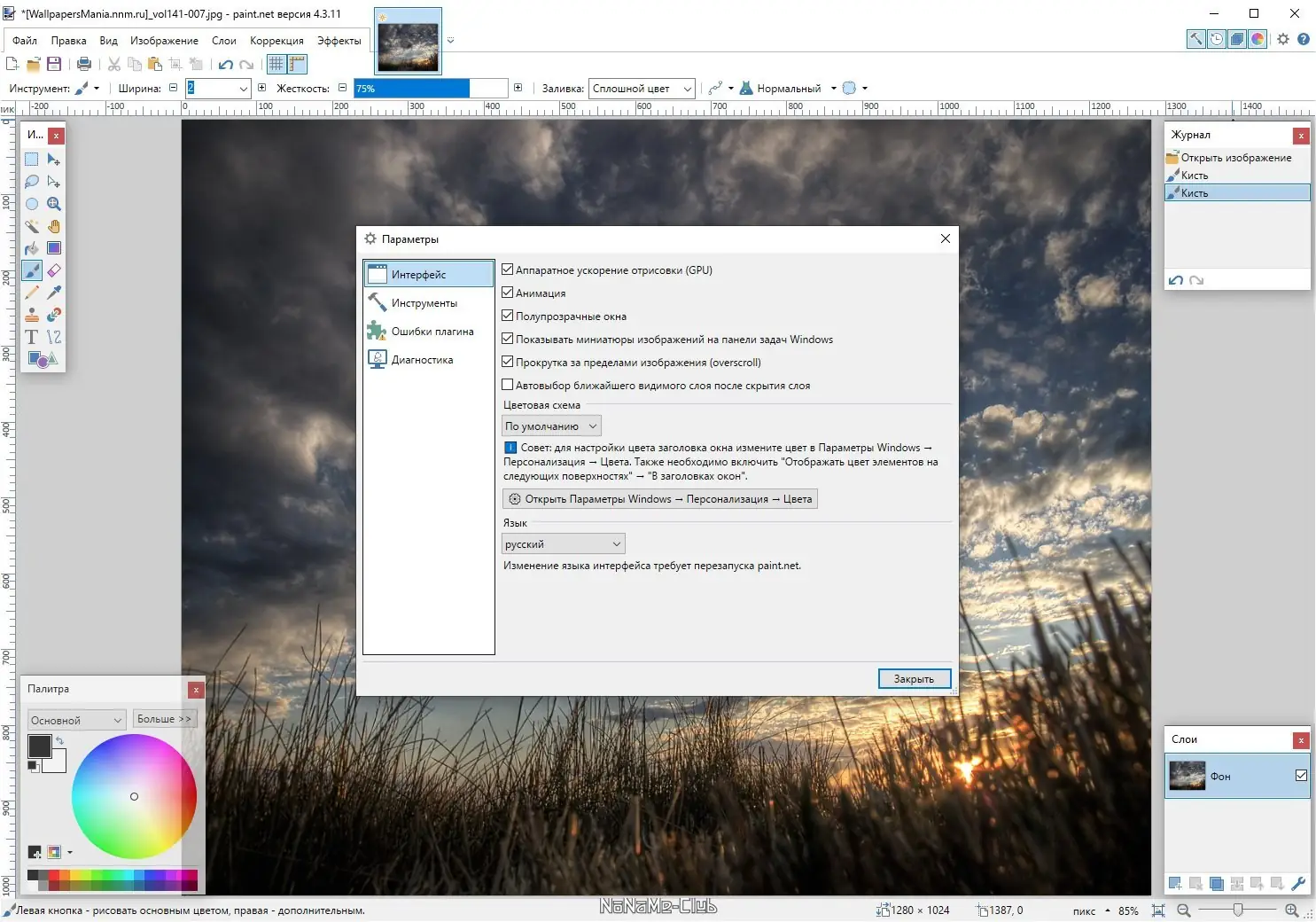This screenshot has height=922, width=1316.
Task: Click Открыть Параметры Windows → Персонализация button
Action: click(x=660, y=499)
